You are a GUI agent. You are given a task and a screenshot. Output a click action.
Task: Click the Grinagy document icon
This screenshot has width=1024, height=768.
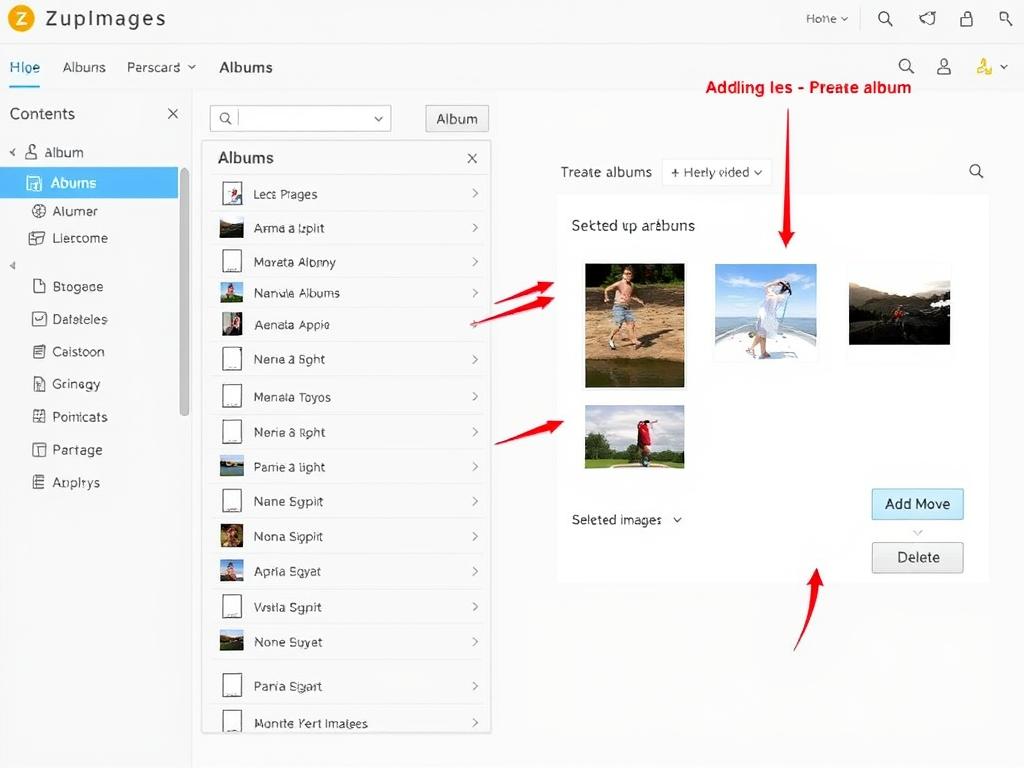(x=39, y=384)
